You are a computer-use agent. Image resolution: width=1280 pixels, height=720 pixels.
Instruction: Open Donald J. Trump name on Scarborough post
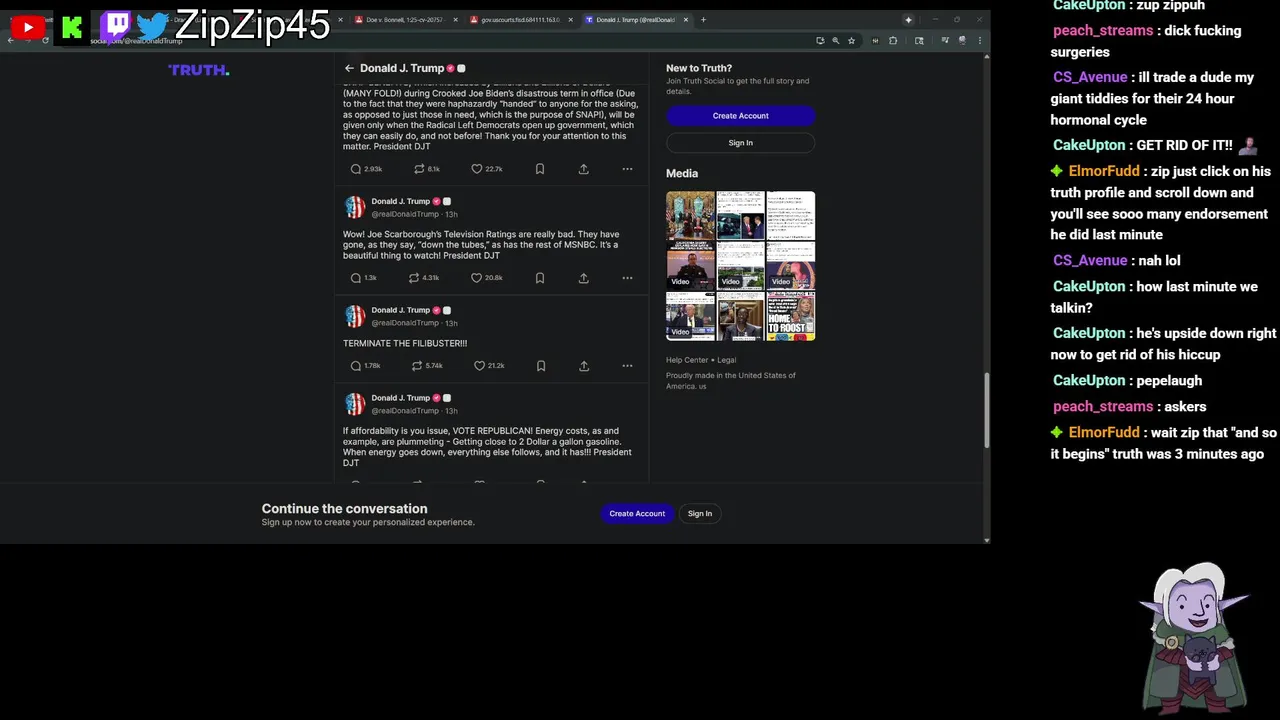tap(400, 201)
